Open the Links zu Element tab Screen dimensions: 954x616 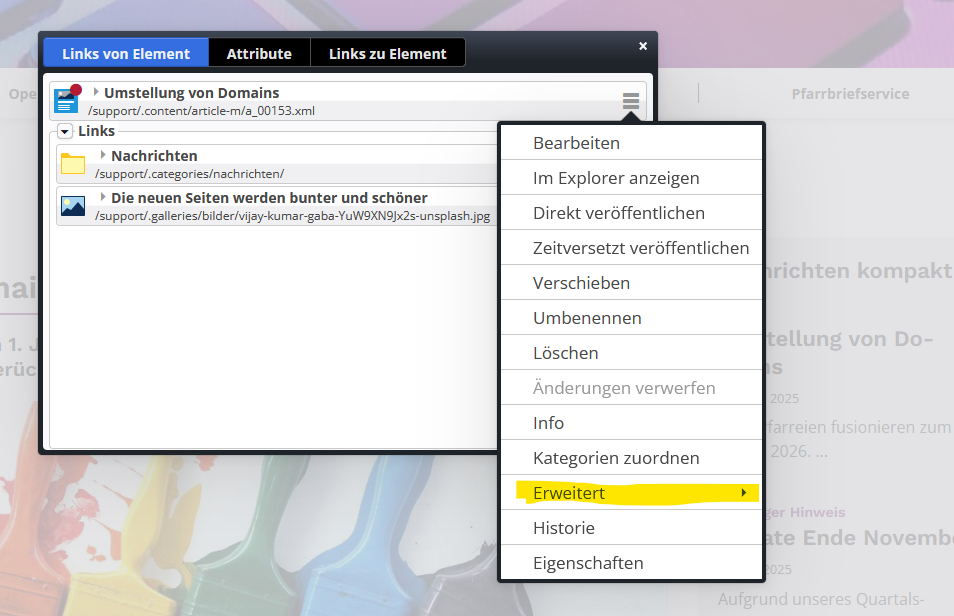click(x=388, y=52)
